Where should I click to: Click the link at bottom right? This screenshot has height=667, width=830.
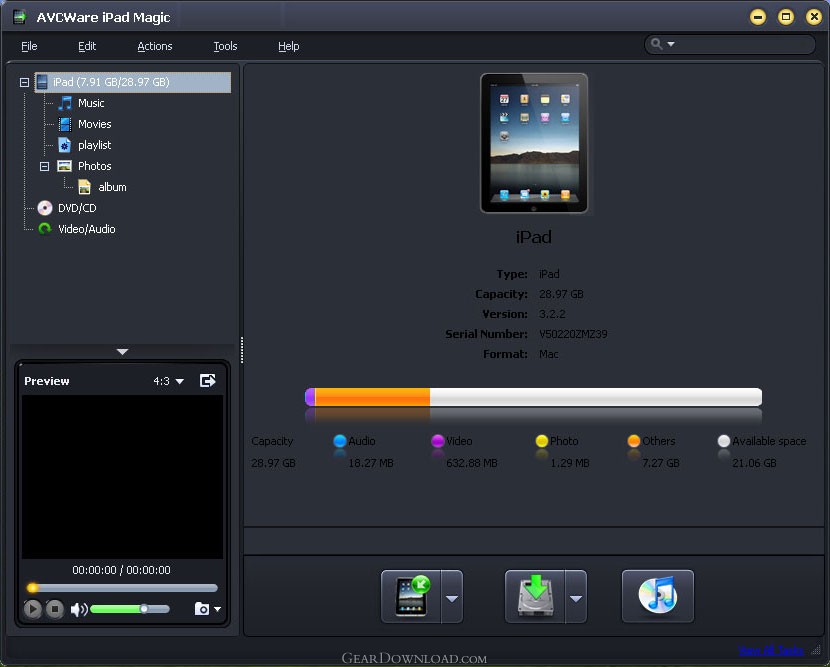pos(771,650)
